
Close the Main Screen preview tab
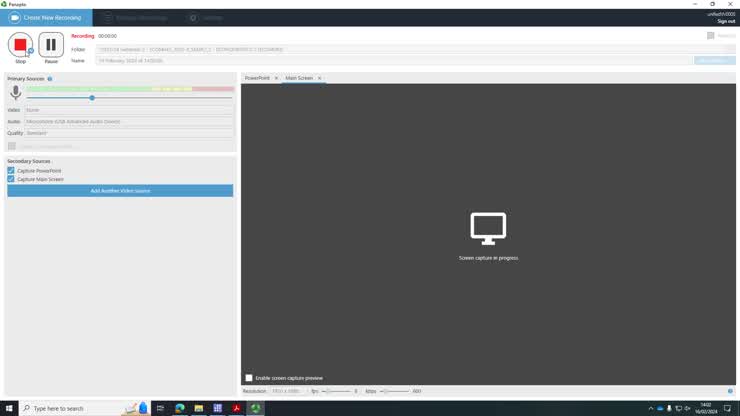pyautogui.click(x=319, y=78)
